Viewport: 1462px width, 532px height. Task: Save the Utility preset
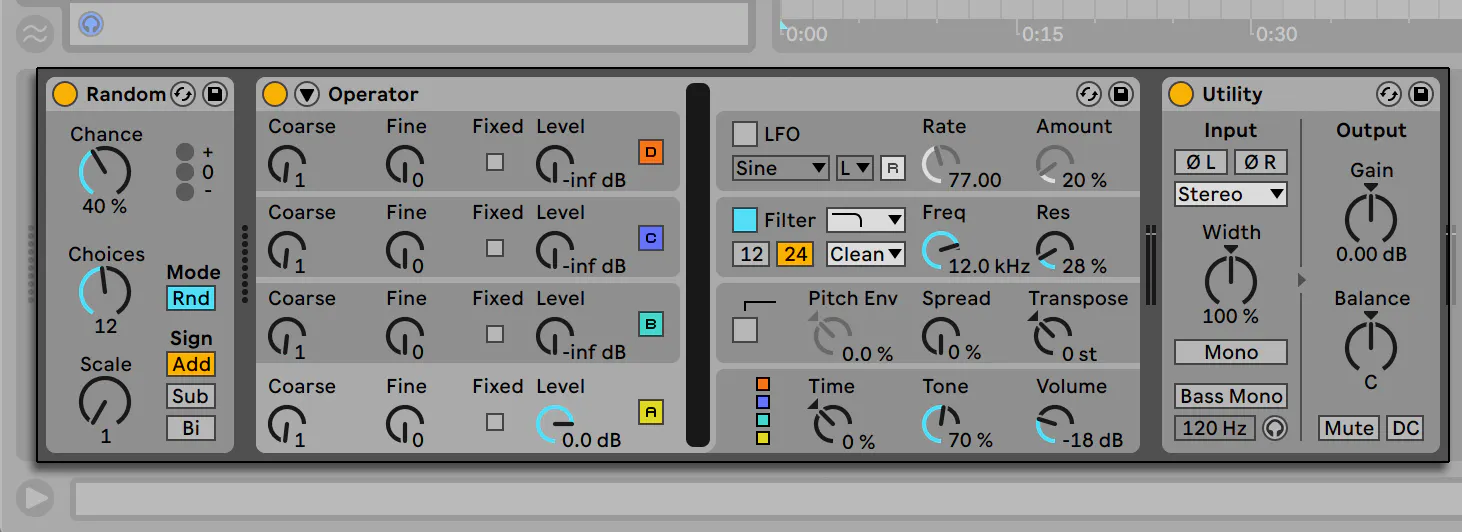click(1420, 94)
